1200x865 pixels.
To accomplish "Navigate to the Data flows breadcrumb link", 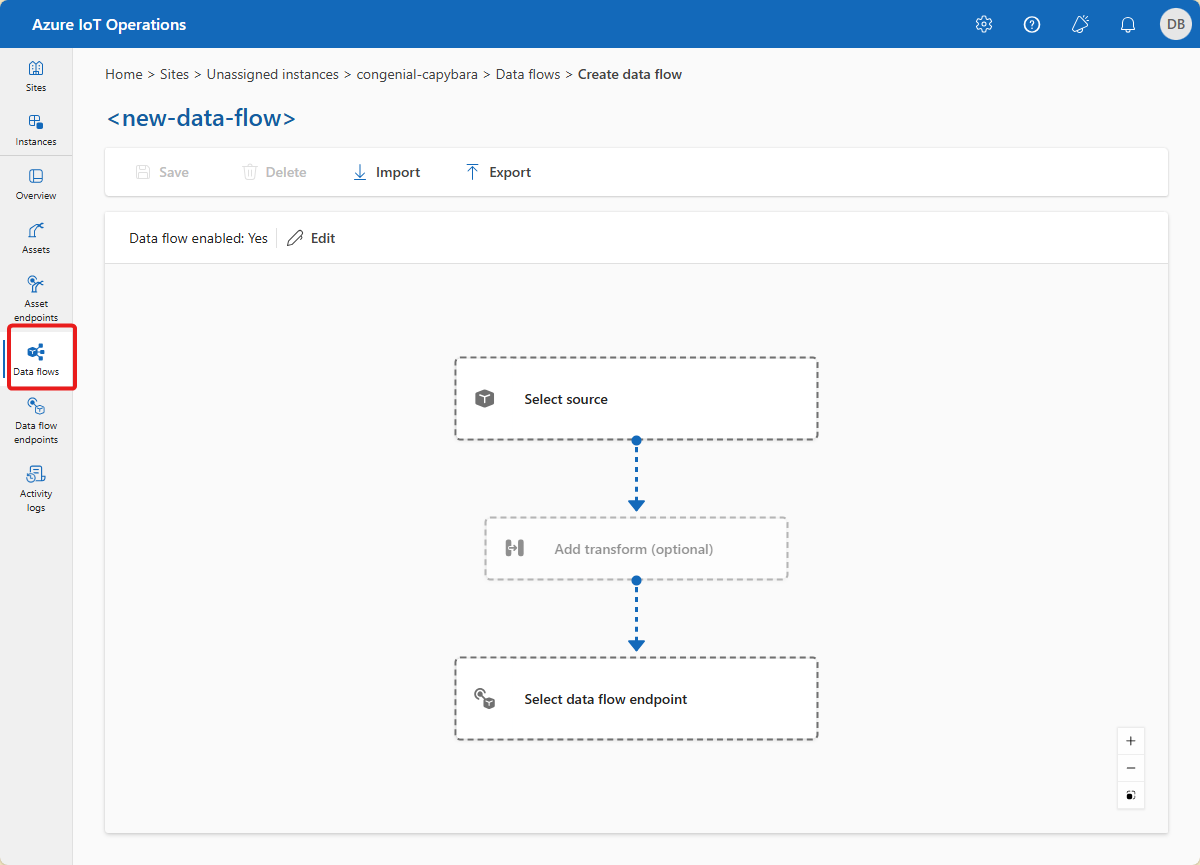I will pyautogui.click(x=528, y=74).
